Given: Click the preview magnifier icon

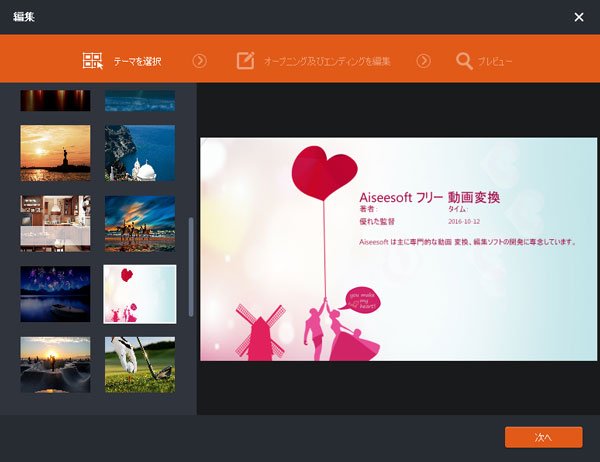Looking at the screenshot, I should click(x=464, y=61).
